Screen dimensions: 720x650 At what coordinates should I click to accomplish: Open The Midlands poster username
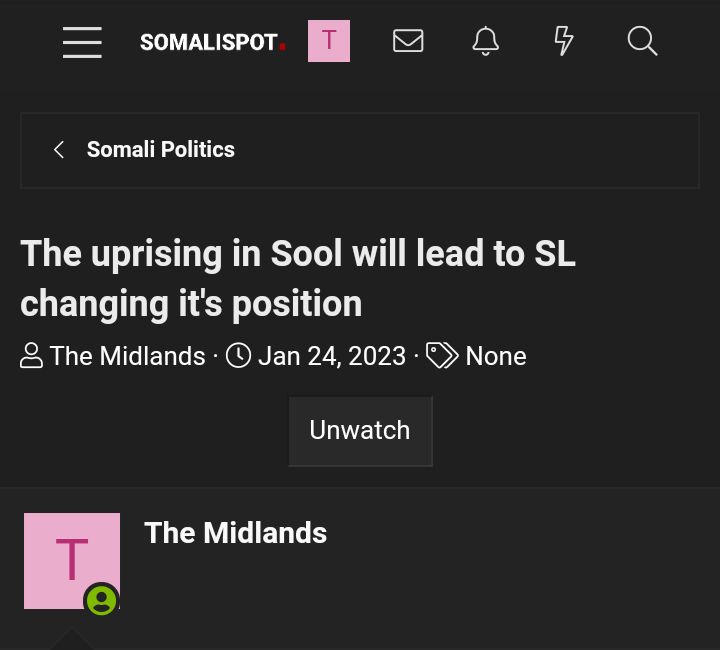[x=236, y=533]
